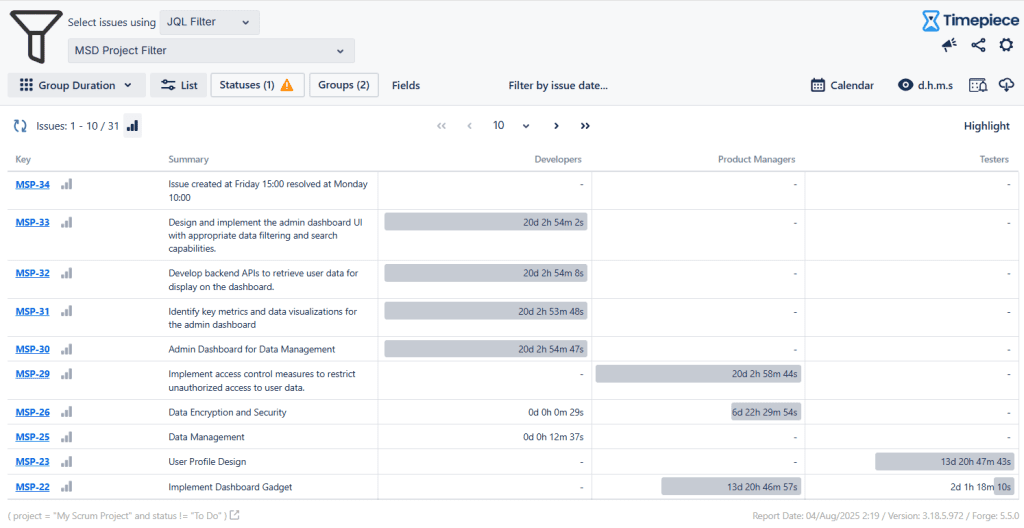Refresh the issues list
This screenshot has height=528, width=1024.
pyautogui.click(x=20, y=125)
